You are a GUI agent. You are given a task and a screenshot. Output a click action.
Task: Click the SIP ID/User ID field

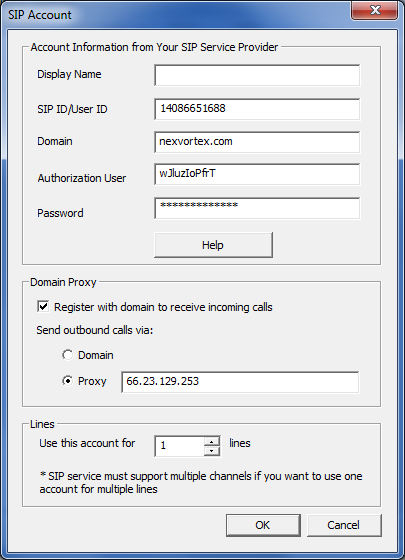(257, 109)
